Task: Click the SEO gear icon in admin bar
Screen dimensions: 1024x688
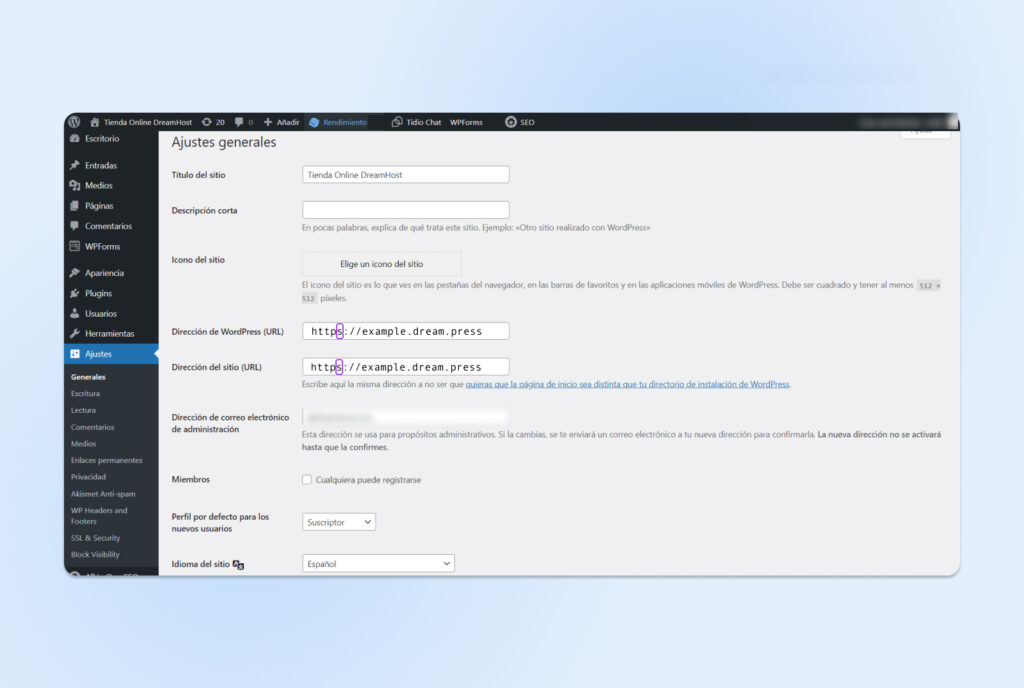Action: click(511, 122)
